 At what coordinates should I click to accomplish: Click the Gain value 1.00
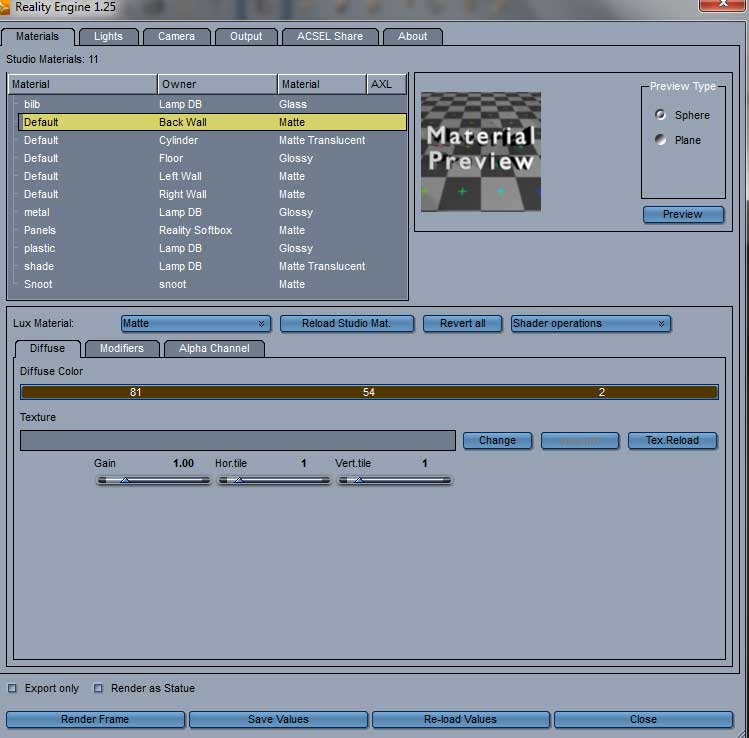(x=183, y=463)
